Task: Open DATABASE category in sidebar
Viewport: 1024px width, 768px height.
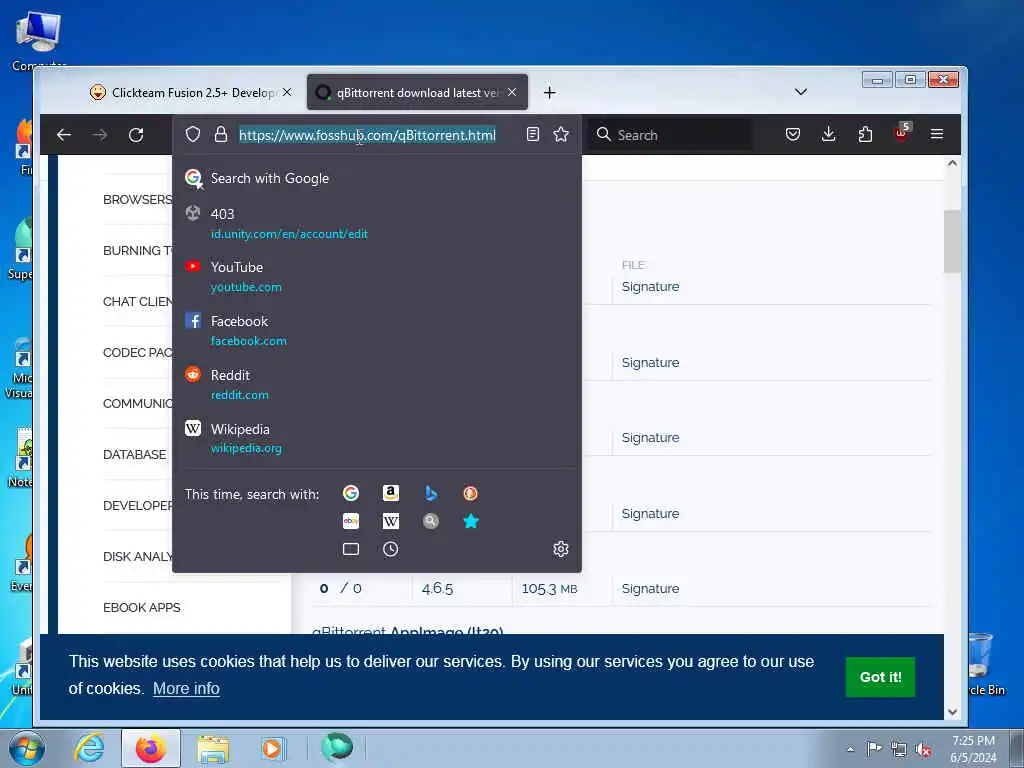Action: click(135, 455)
